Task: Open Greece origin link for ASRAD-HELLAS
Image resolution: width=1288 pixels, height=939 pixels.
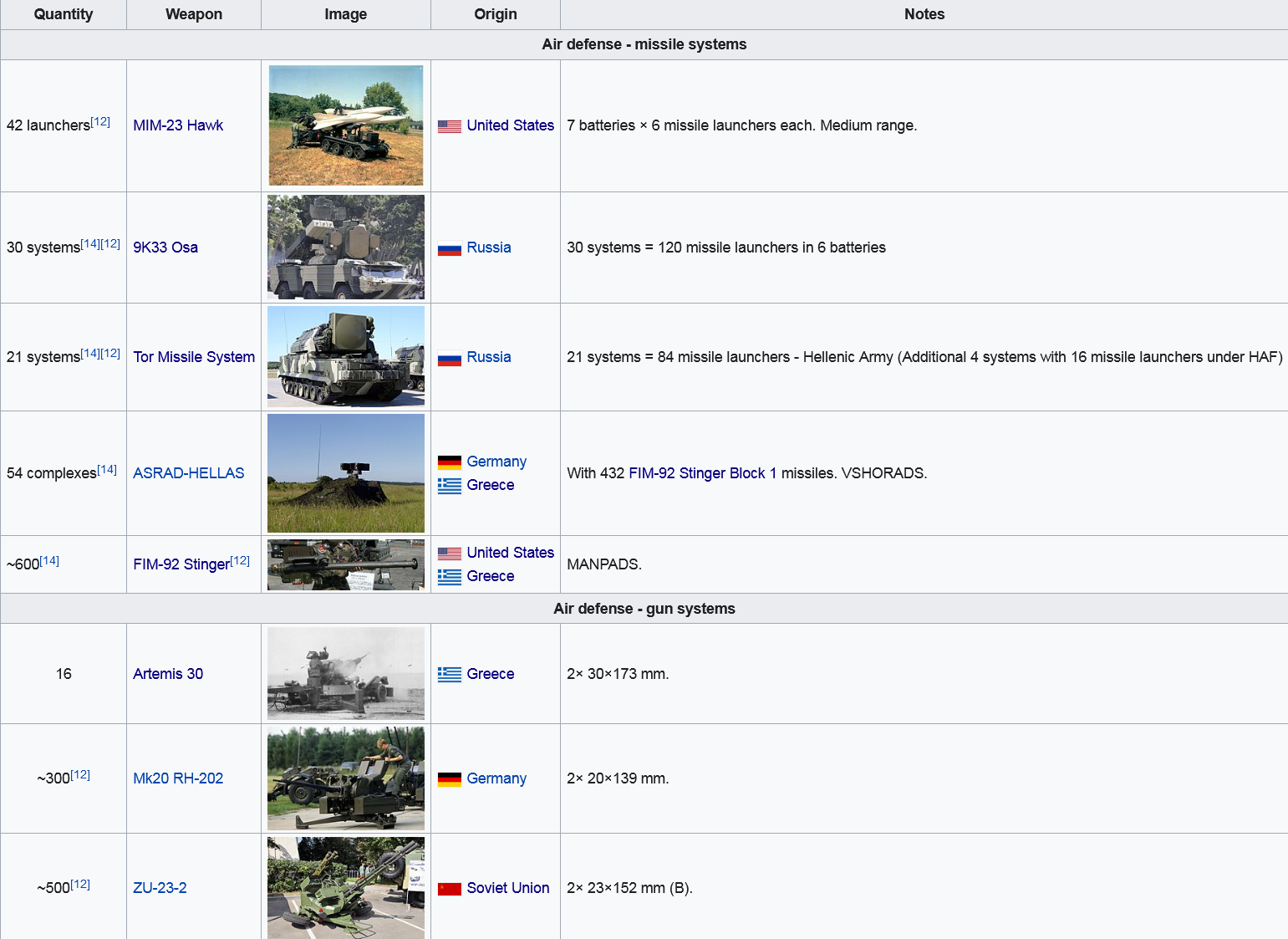Action: pos(491,485)
